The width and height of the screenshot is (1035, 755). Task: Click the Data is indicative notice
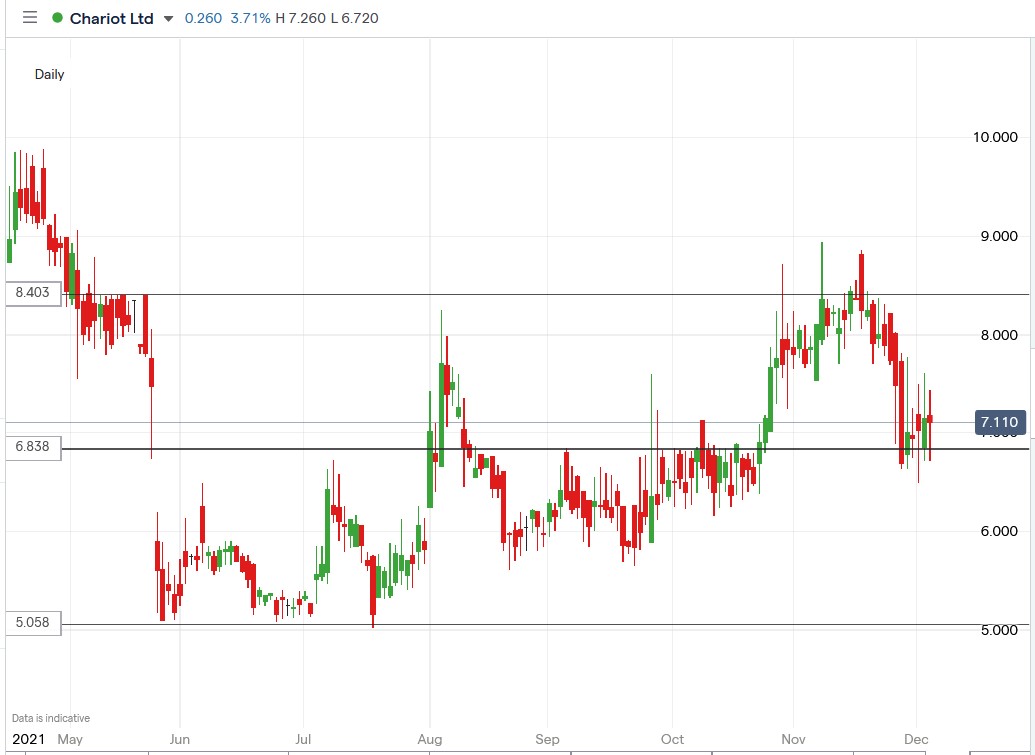click(x=51, y=717)
